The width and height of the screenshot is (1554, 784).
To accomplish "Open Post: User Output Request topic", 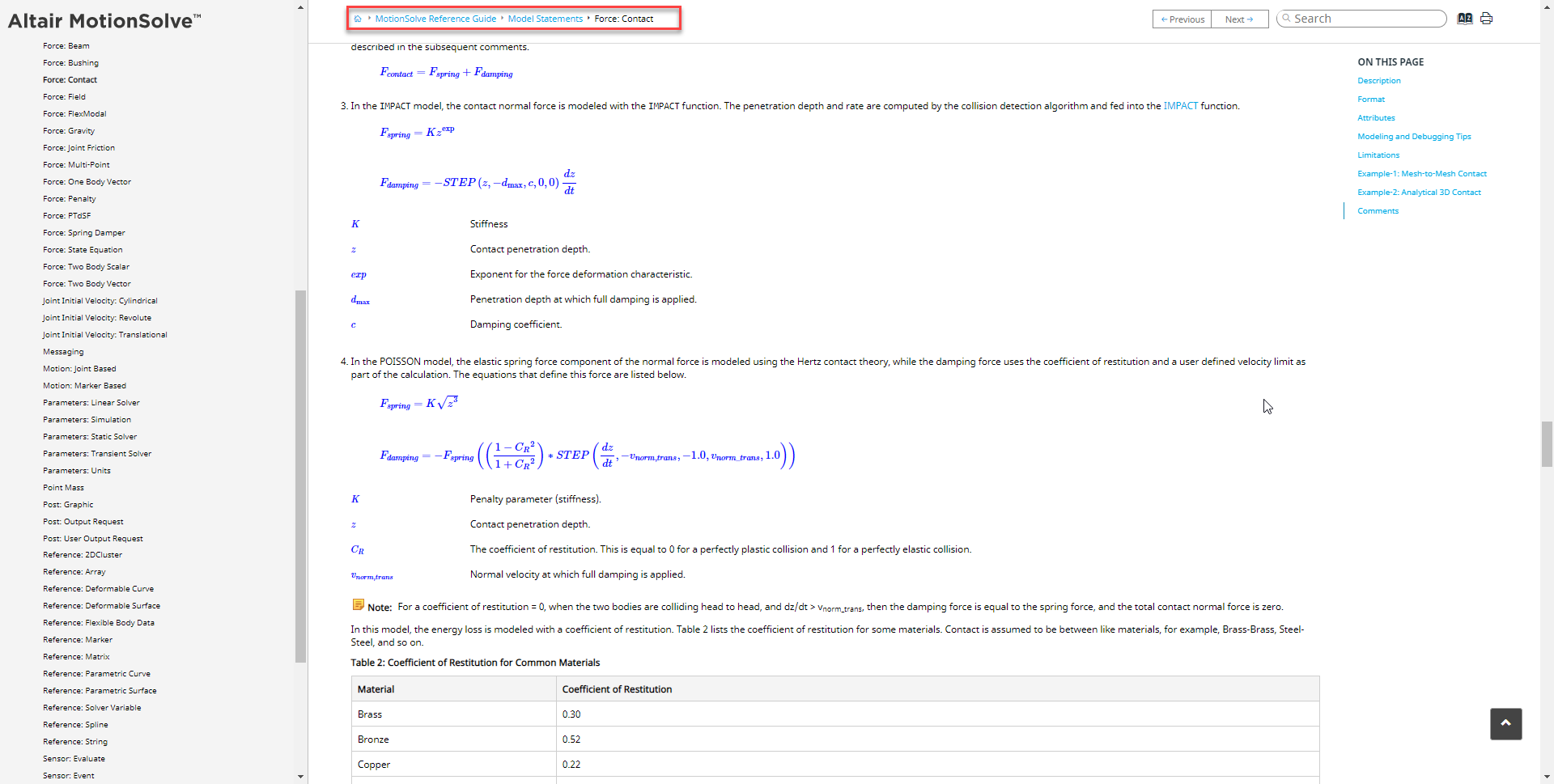I will (x=93, y=539).
